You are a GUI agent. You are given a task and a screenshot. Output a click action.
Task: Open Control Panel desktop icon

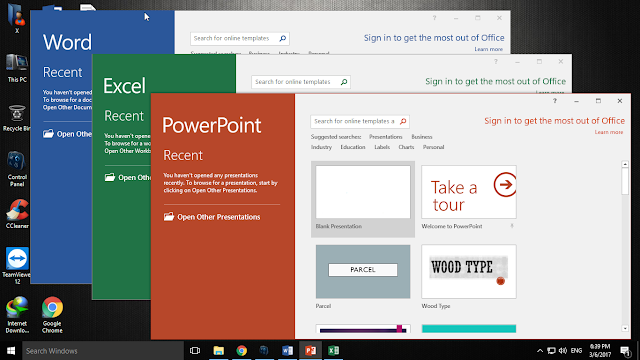[x=17, y=169]
